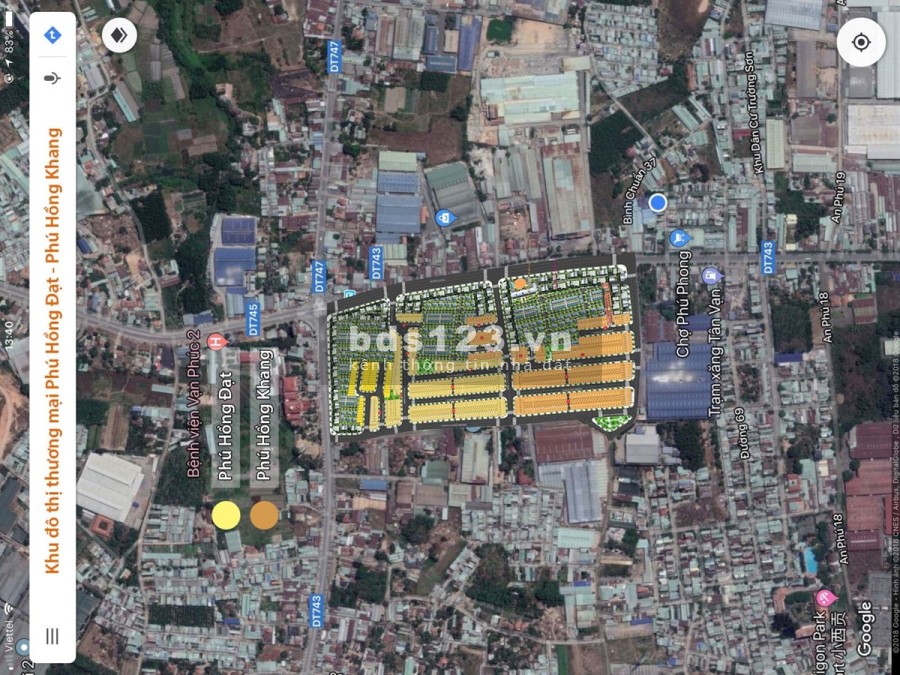Center map with my location button

pyautogui.click(x=861, y=42)
